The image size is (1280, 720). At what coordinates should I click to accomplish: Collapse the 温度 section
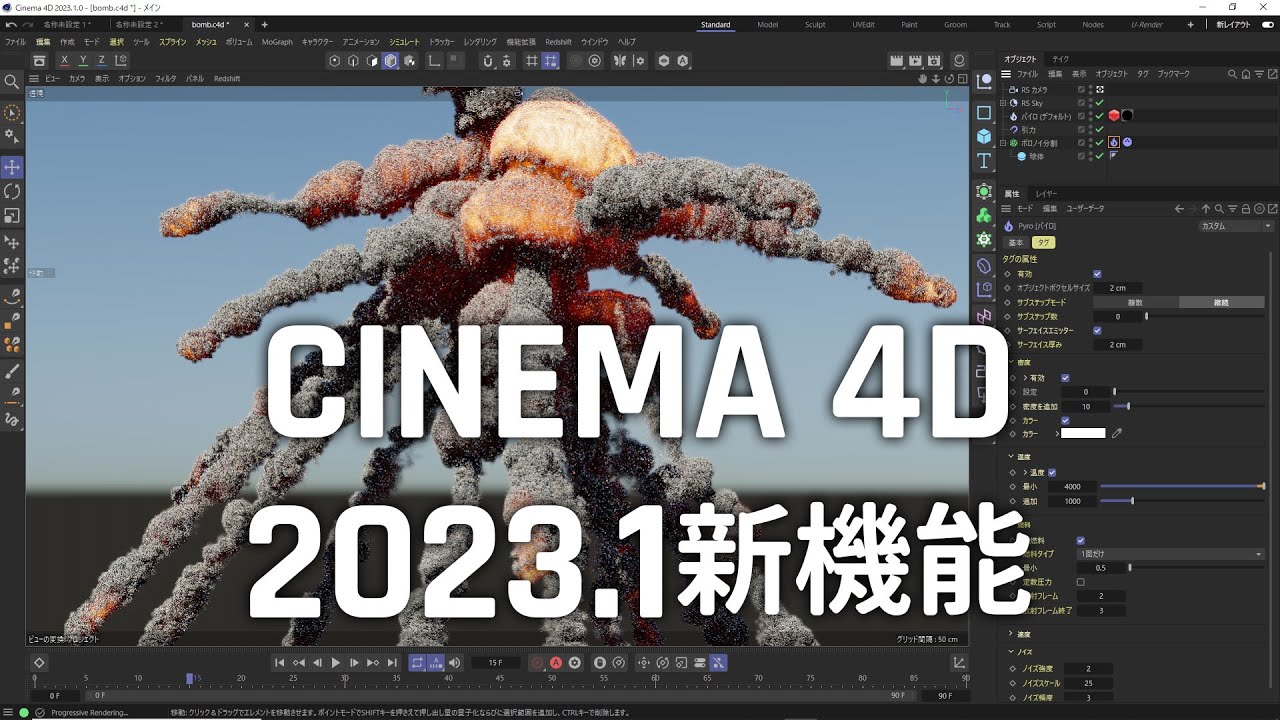click(x=1011, y=457)
